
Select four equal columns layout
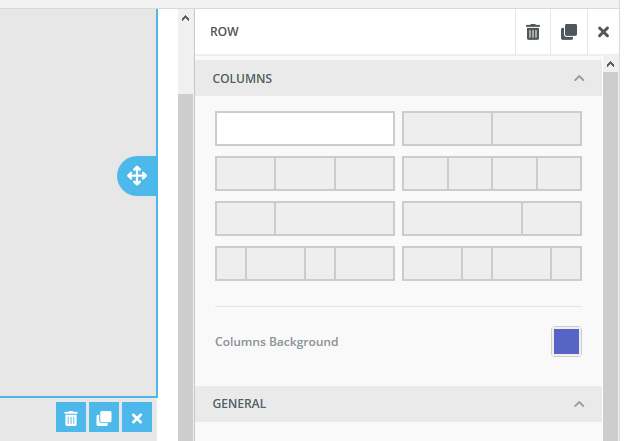[492, 173]
